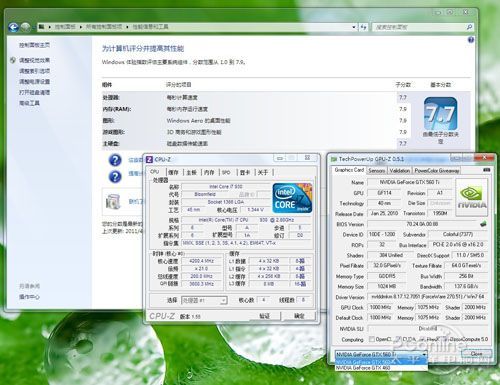Image resolution: width=500 pixels, height=385 pixels.
Task: Open the Sensors tab in GPU-Z
Action: 377,170
